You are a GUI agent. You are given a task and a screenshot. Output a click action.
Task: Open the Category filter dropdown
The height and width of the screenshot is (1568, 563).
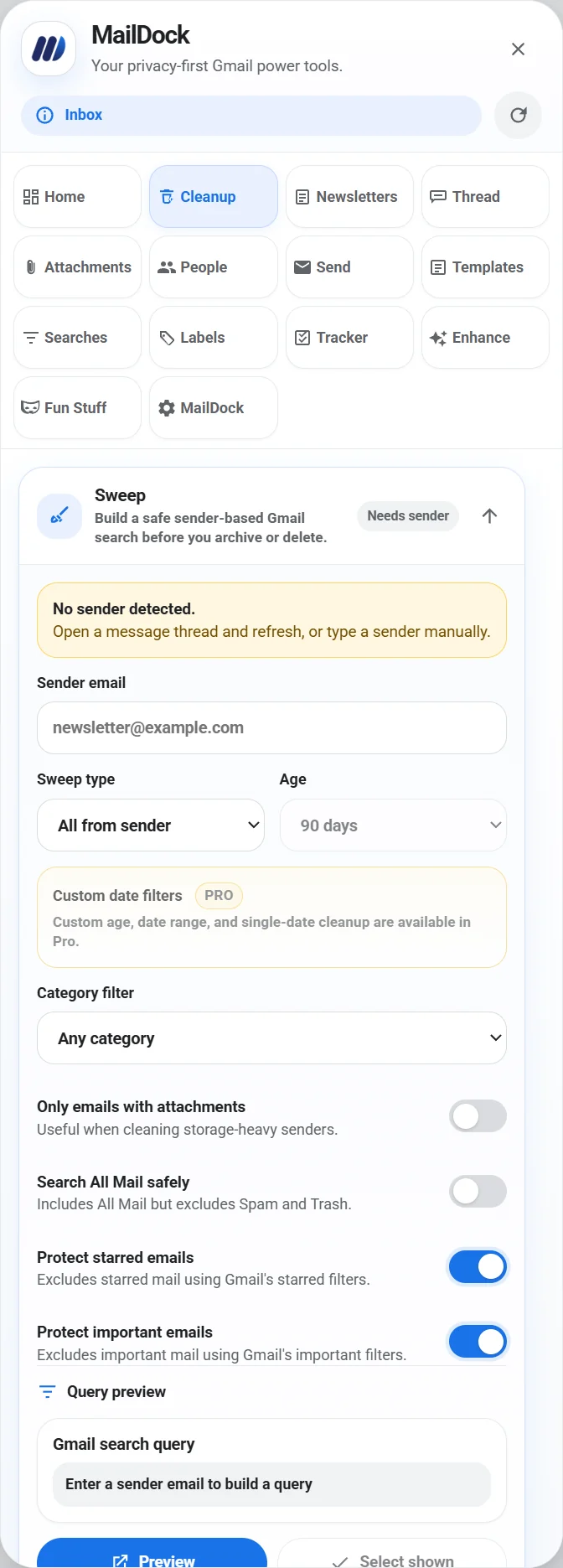(x=271, y=1038)
